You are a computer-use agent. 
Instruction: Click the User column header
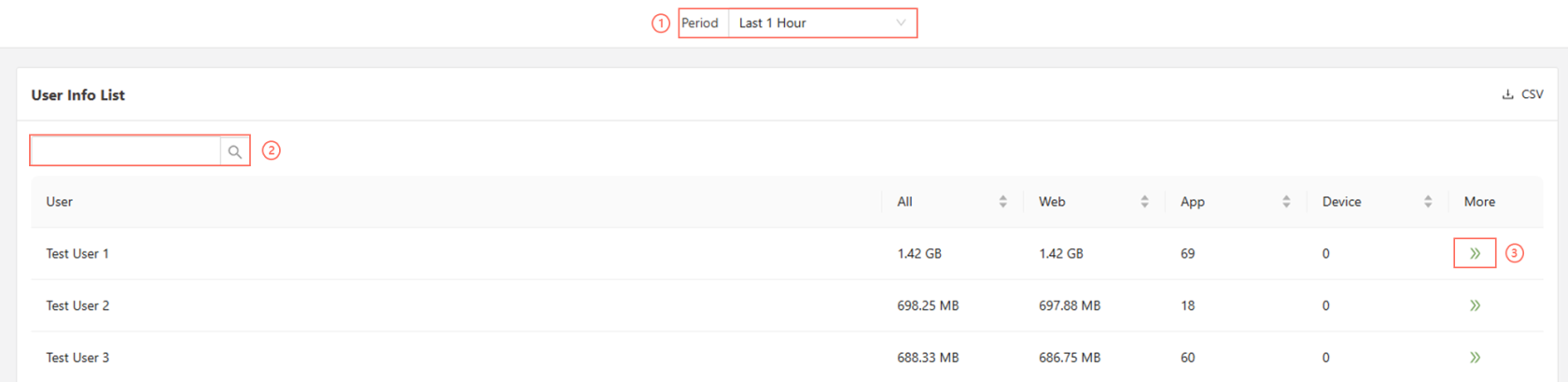(60, 202)
